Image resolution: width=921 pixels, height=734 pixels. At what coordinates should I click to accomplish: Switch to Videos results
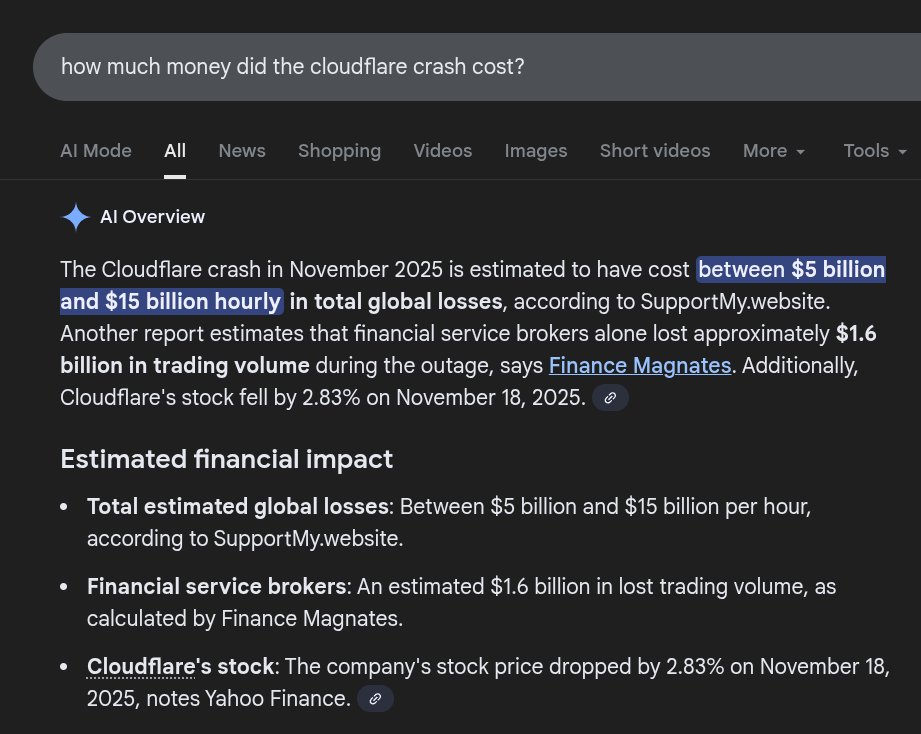coord(443,151)
